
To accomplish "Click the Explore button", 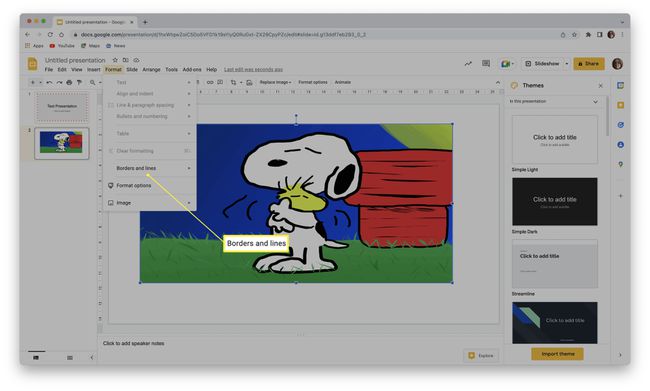I will tap(481, 355).
